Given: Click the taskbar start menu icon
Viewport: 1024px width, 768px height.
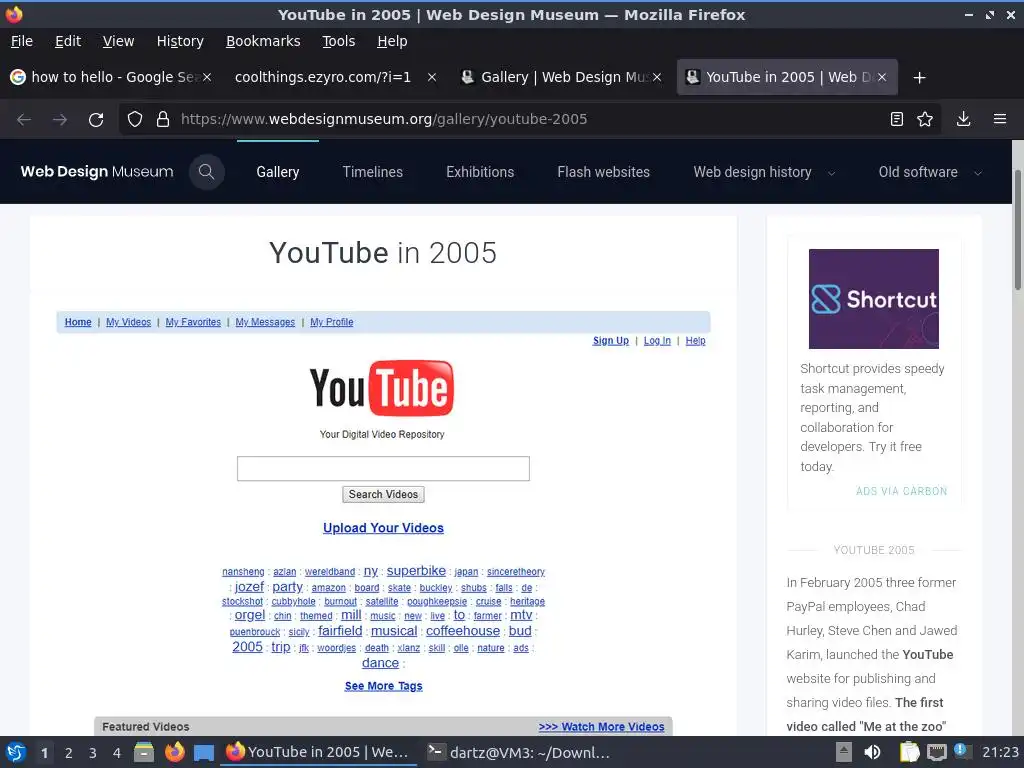Looking at the screenshot, I should pyautogui.click(x=16, y=753).
